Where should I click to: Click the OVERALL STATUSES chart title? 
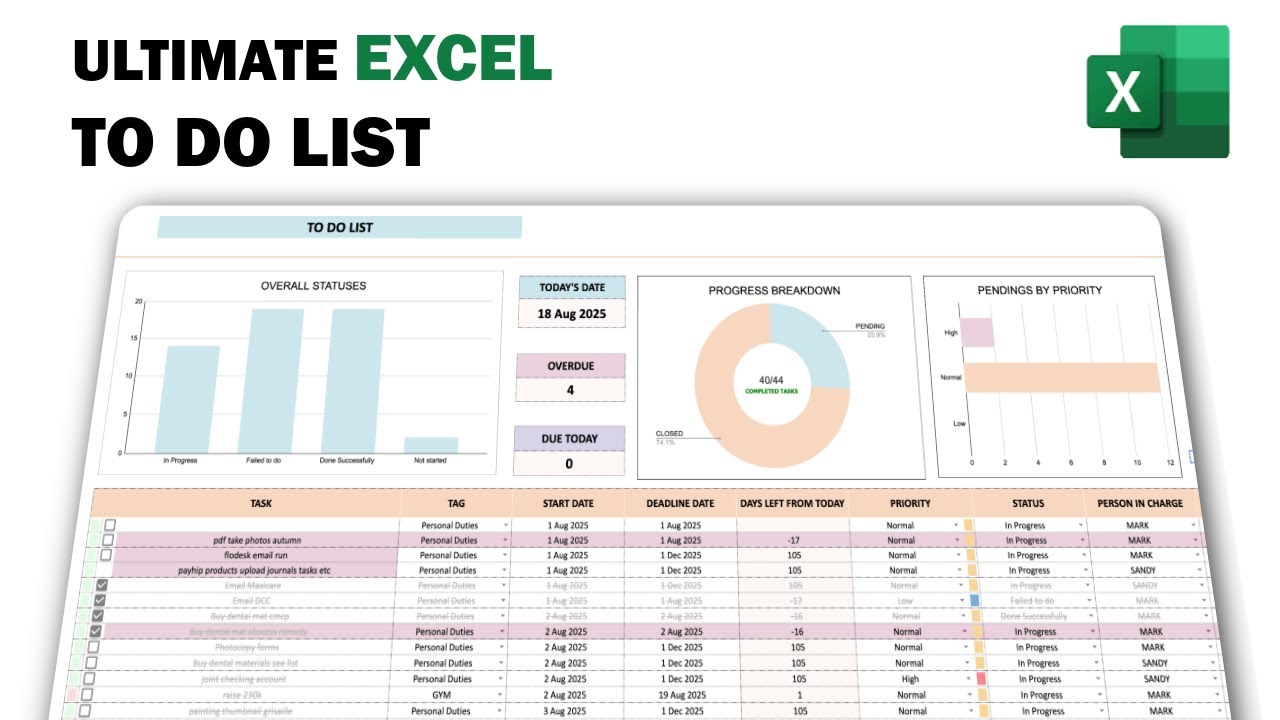(x=313, y=286)
